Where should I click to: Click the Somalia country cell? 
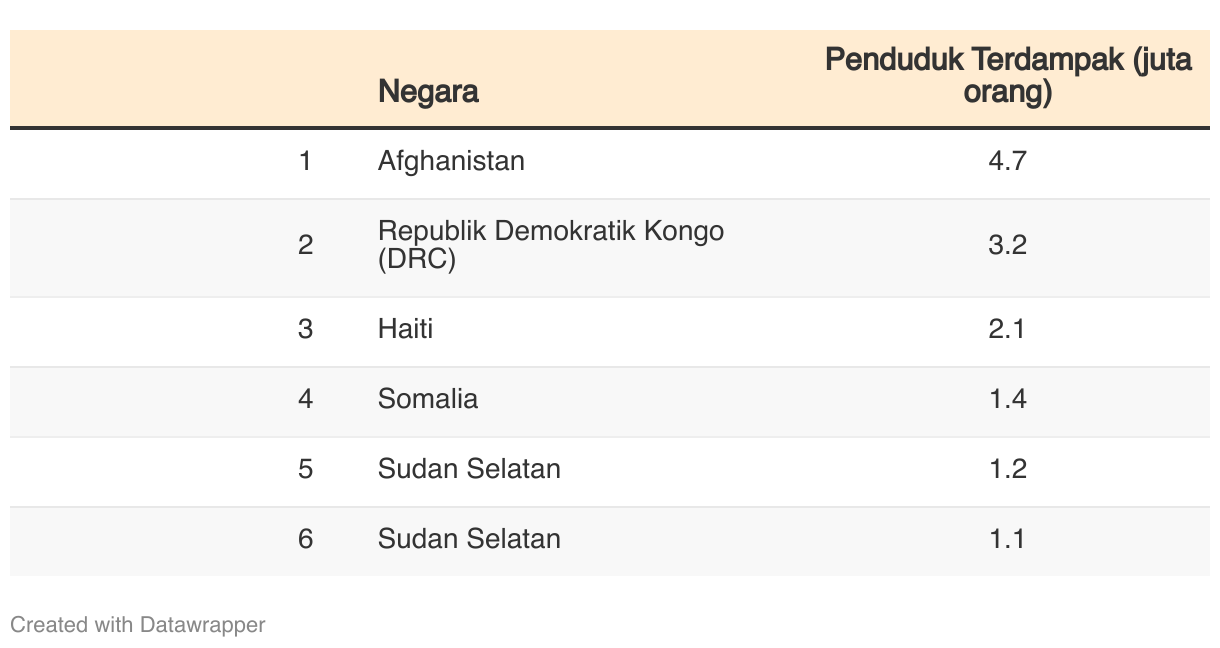tap(428, 399)
